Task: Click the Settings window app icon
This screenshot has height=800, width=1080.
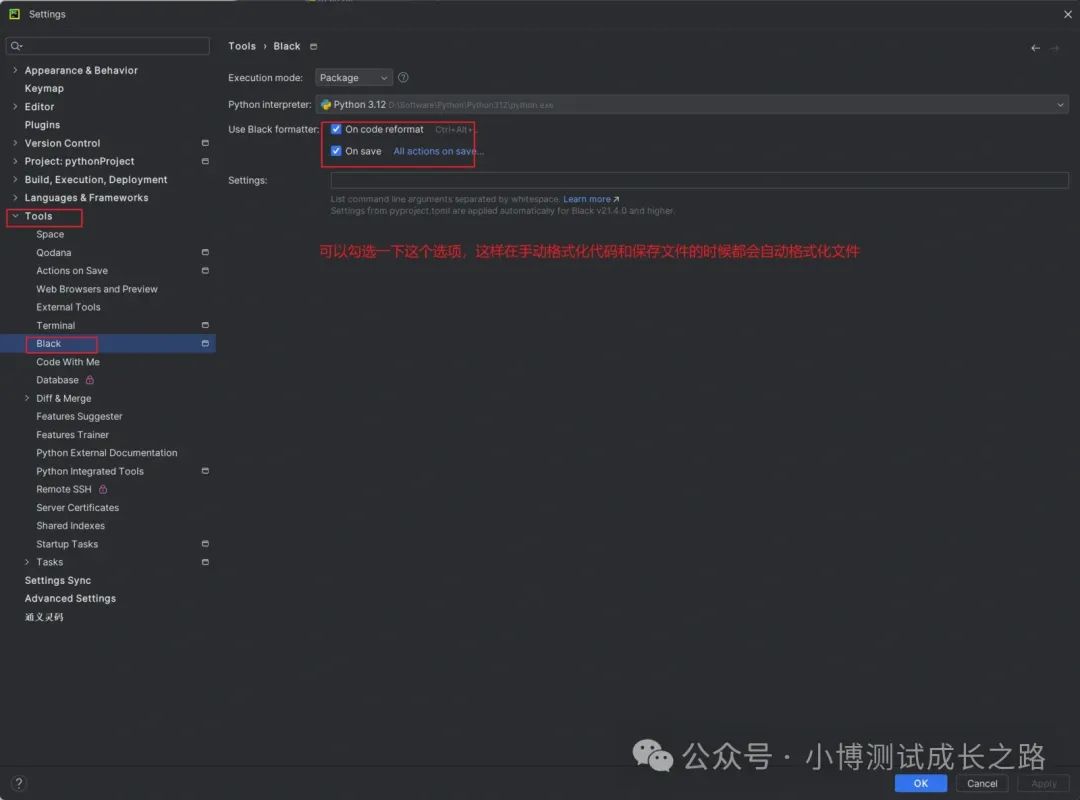Action: 14,14
